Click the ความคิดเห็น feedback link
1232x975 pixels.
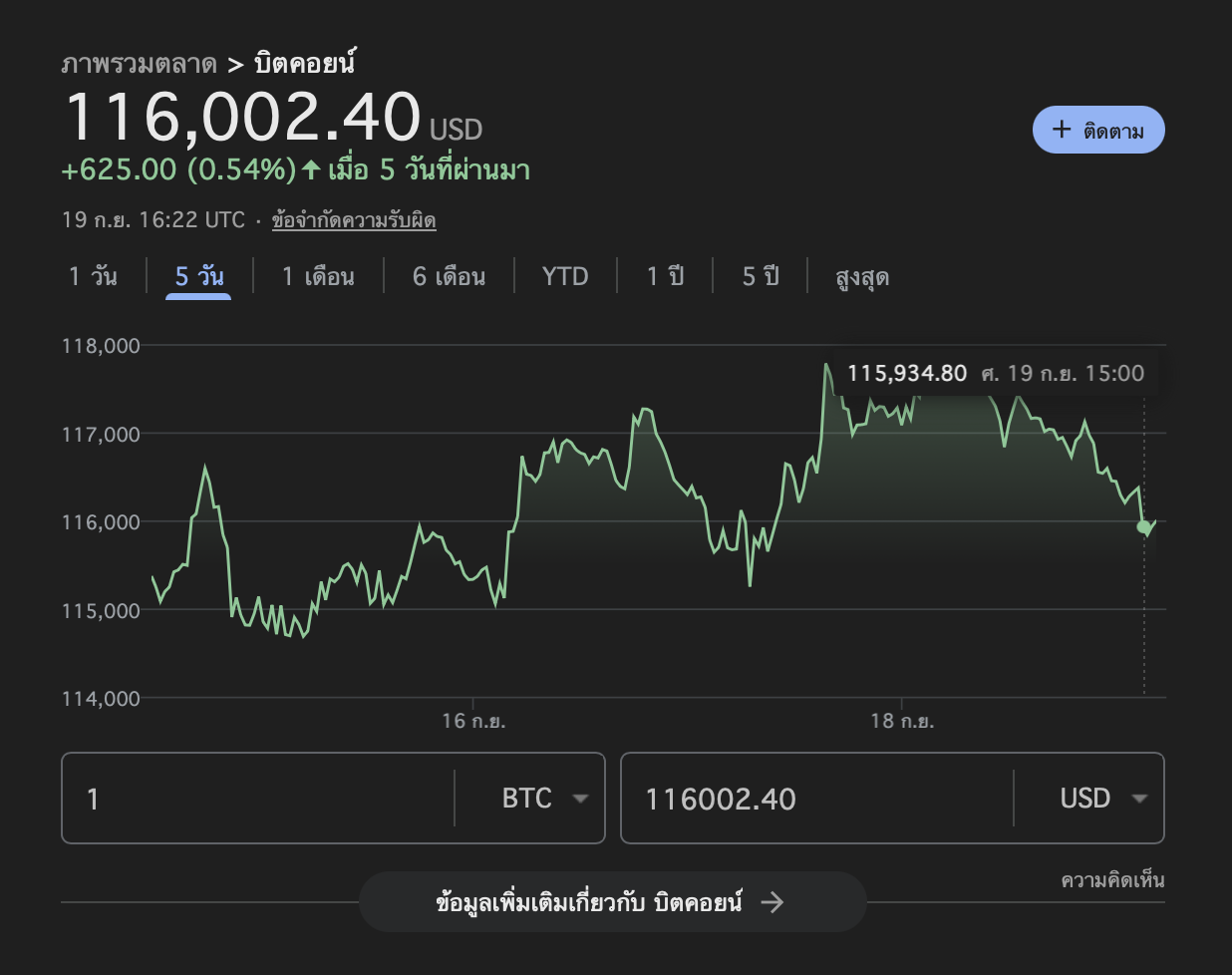point(1112,880)
